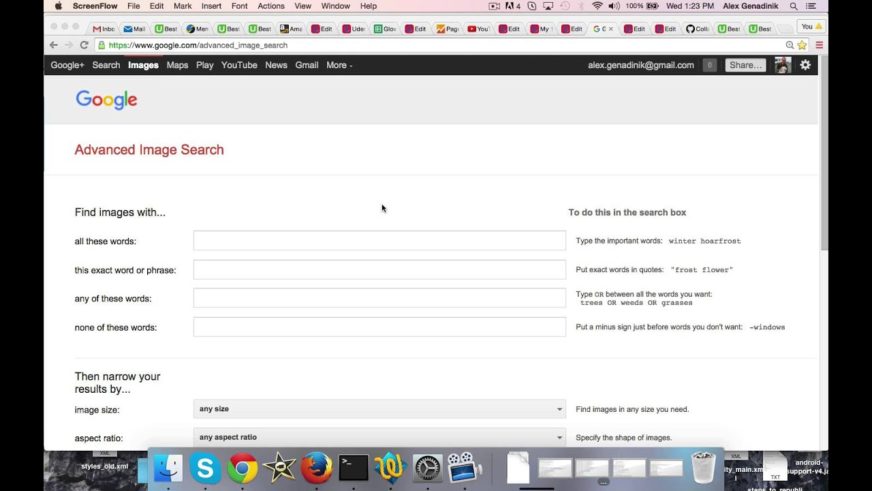Open YouTube from the Google bar
Viewport: 872px width, 491px height.
239,65
